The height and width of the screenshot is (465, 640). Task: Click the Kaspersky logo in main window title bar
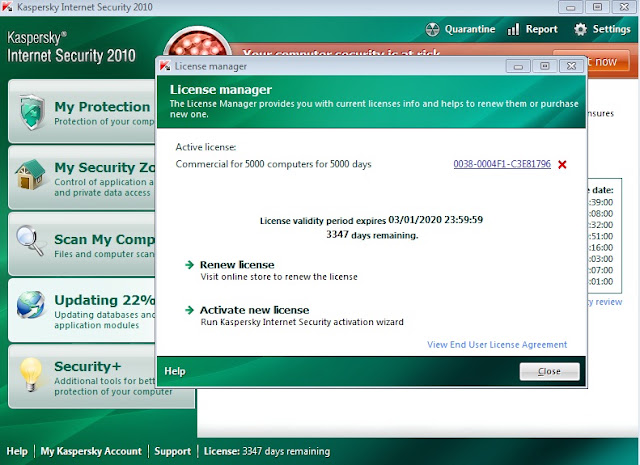(7, 7)
